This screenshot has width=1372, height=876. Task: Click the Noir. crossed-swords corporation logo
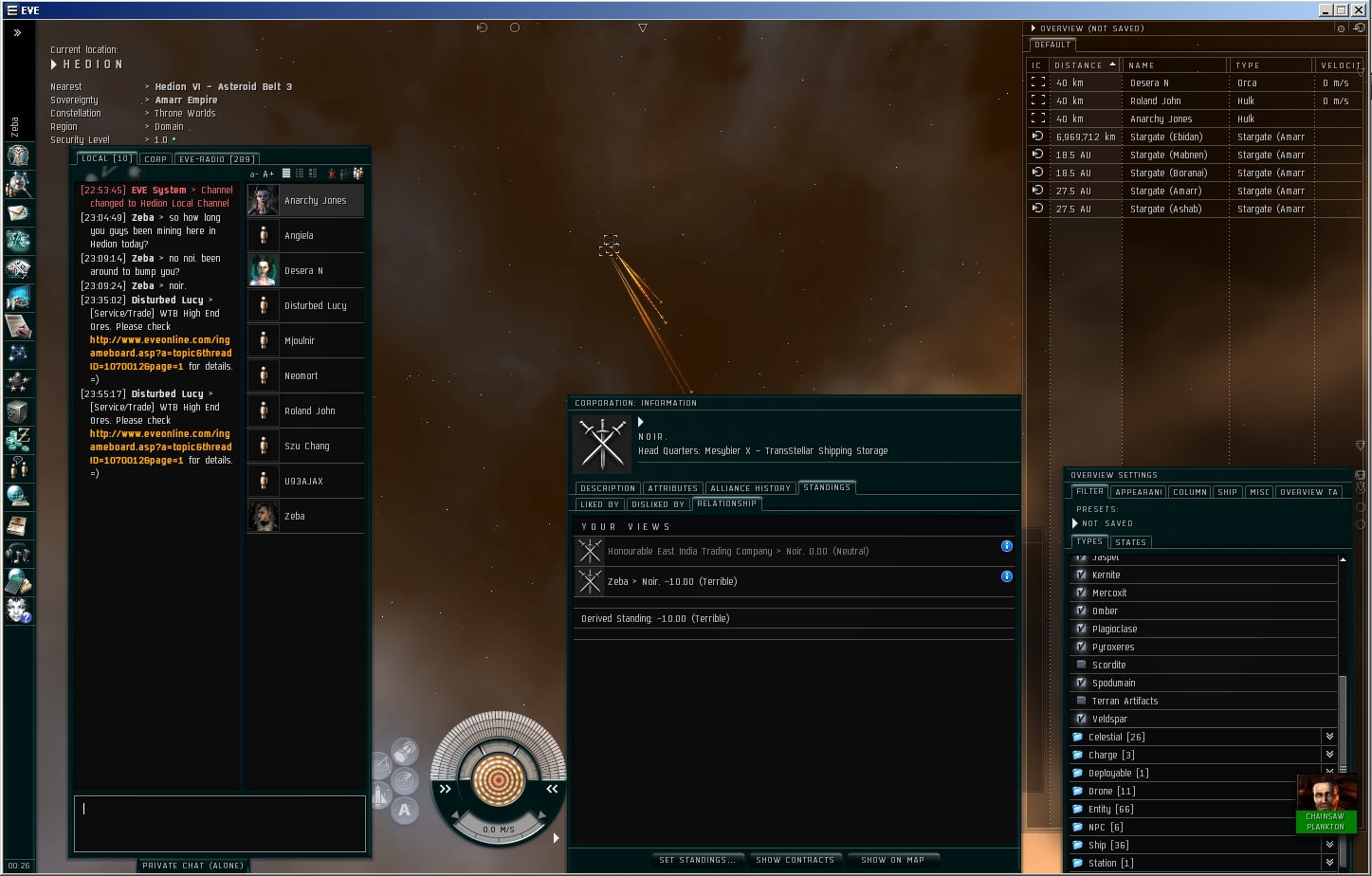click(602, 443)
